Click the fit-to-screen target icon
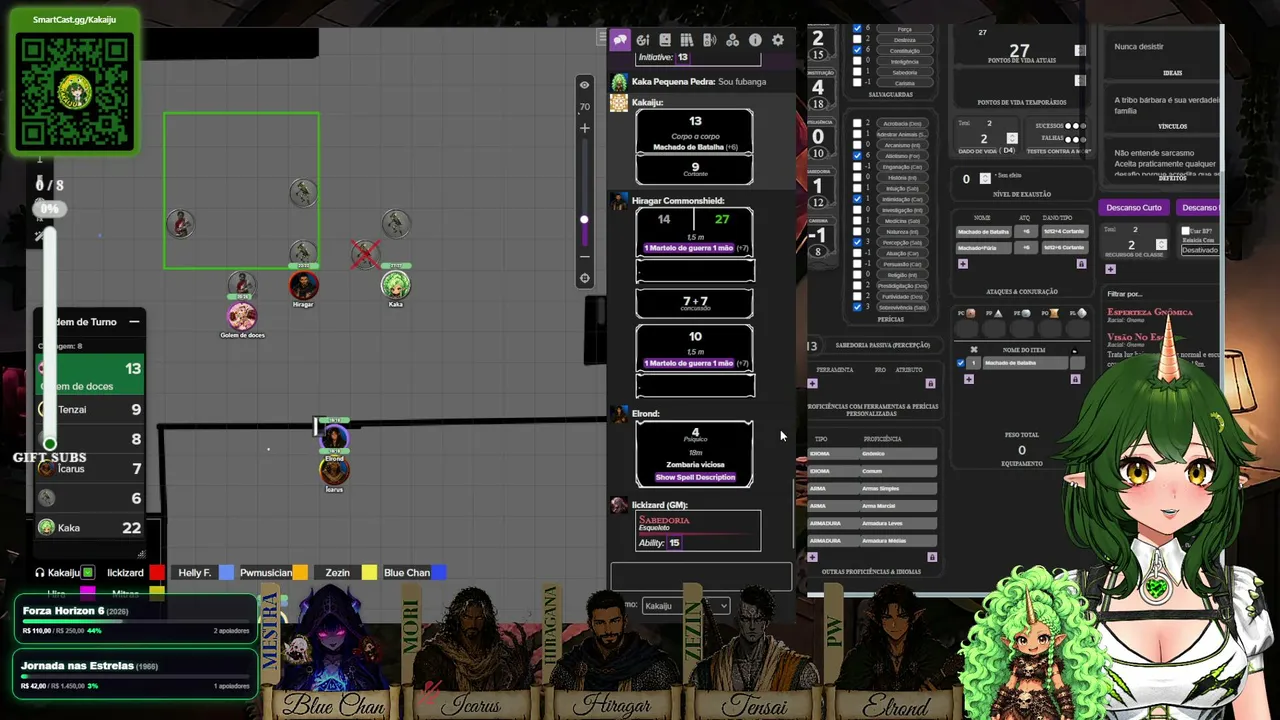 [585, 278]
